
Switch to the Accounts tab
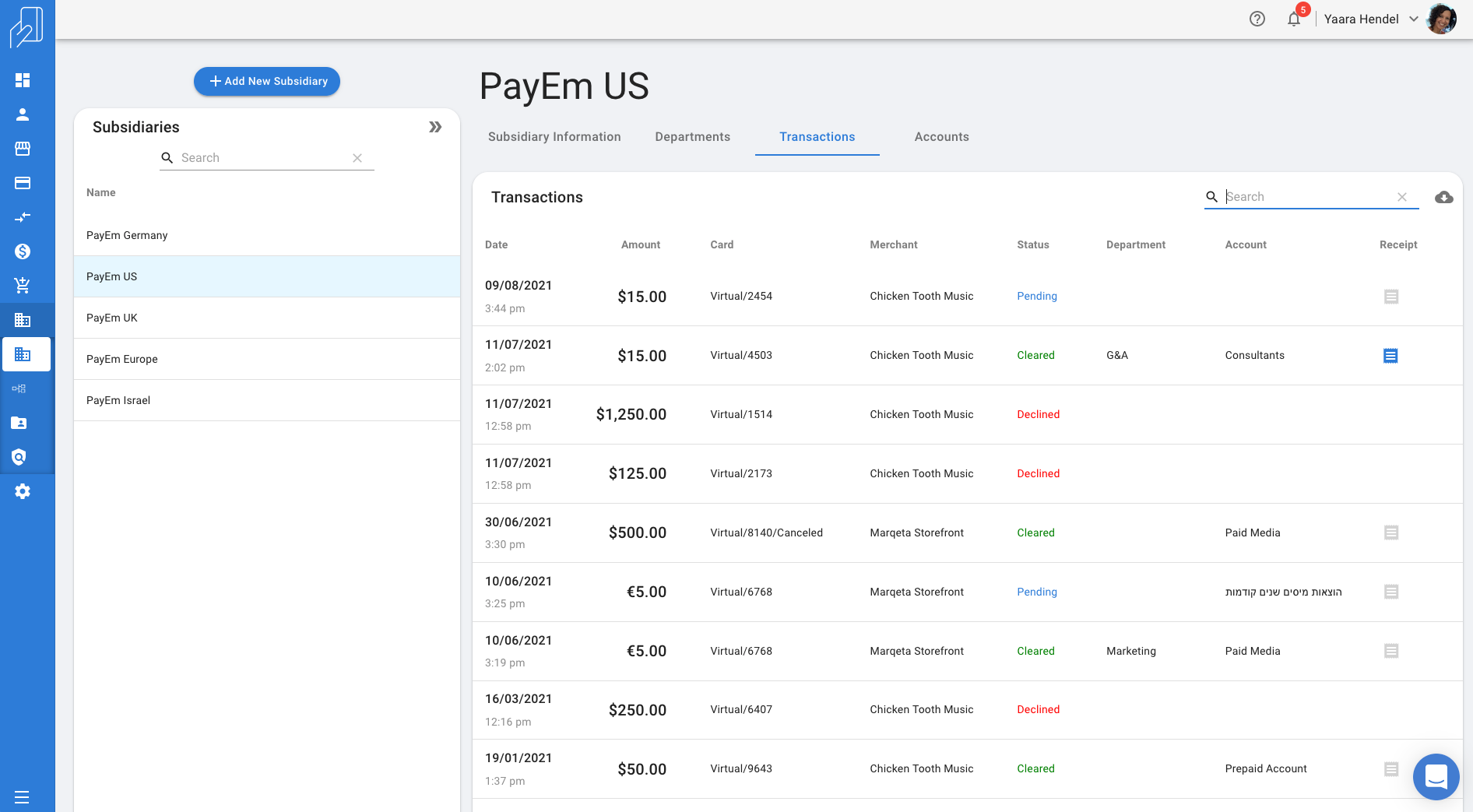click(941, 137)
